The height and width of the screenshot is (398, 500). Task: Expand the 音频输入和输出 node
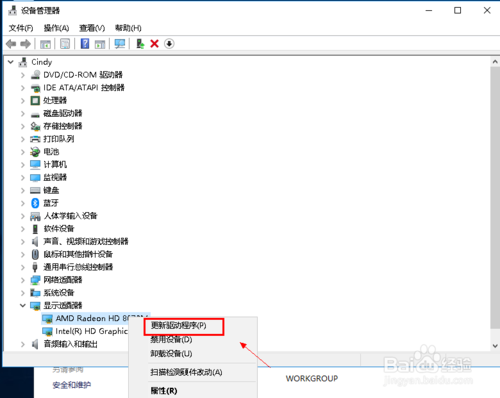[x=23, y=344]
